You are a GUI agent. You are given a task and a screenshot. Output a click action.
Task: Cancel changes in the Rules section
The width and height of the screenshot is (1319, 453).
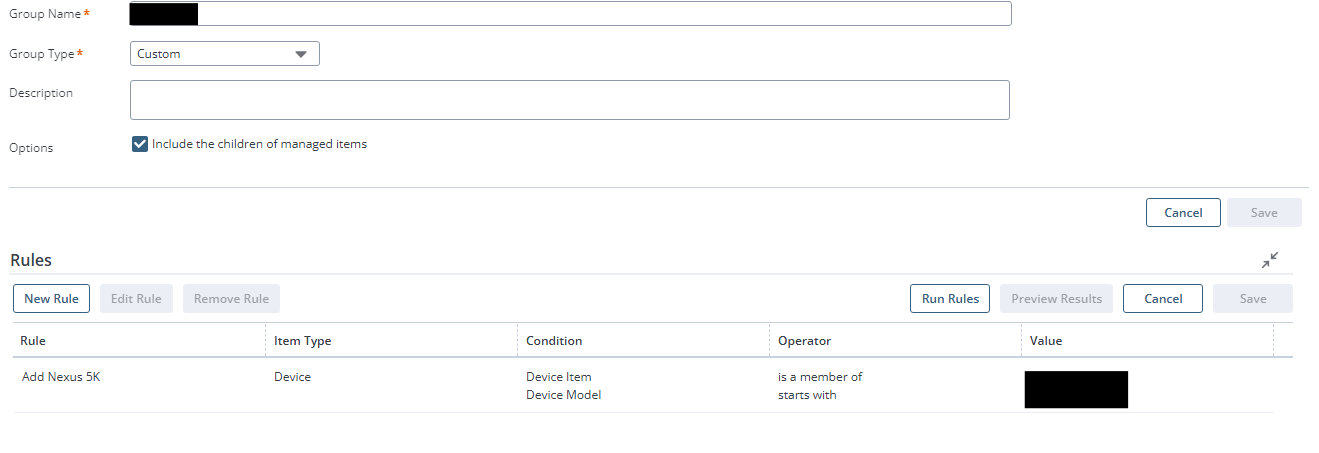(x=1162, y=299)
